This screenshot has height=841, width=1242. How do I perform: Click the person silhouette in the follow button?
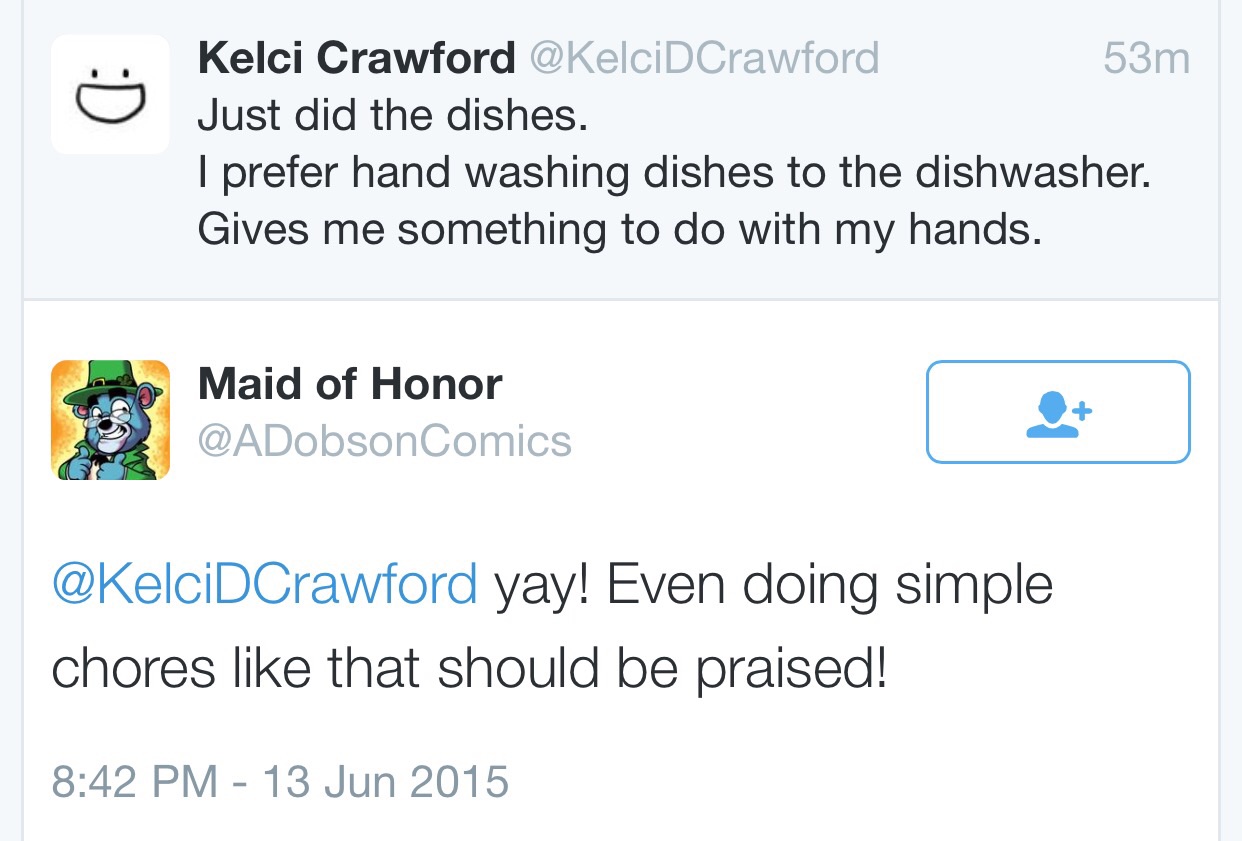click(1052, 416)
